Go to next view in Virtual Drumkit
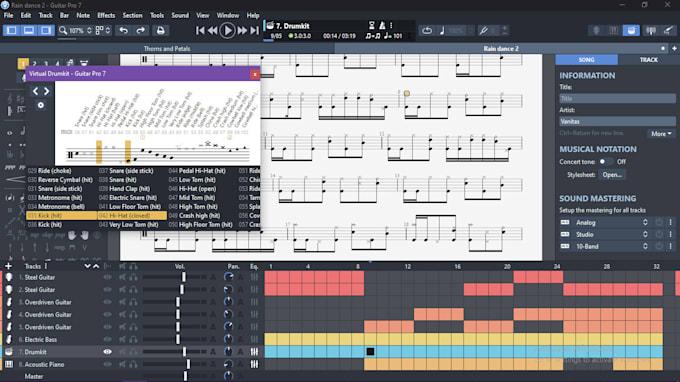680x382 pixels. click(x=46, y=91)
